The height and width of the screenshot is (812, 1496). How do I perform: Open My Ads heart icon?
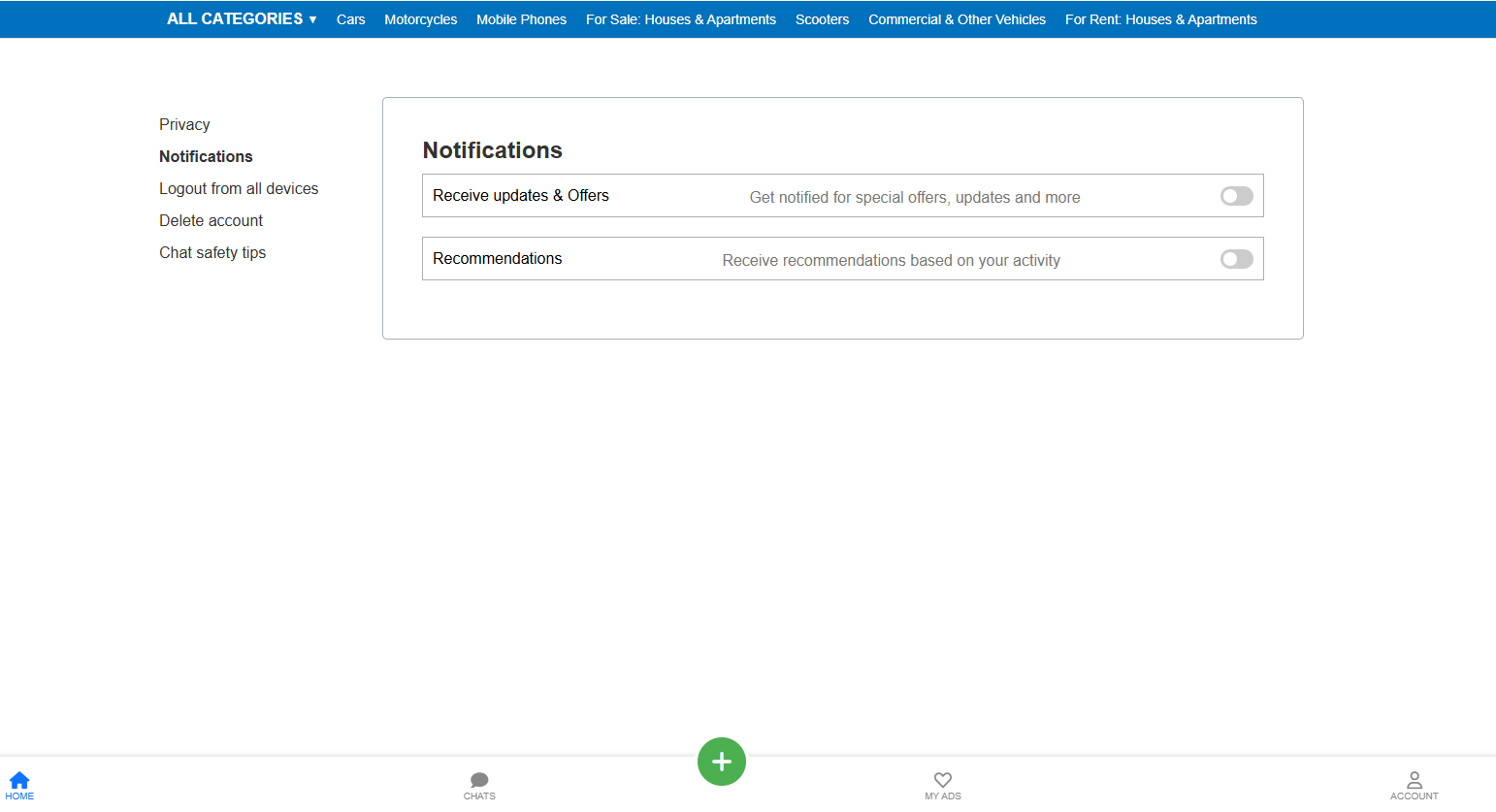tap(942, 780)
